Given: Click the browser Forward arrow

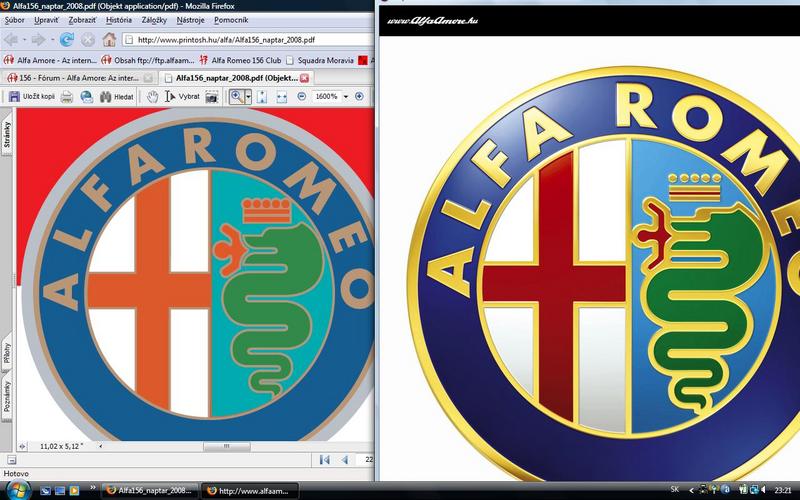Looking at the screenshot, I should point(38,39).
